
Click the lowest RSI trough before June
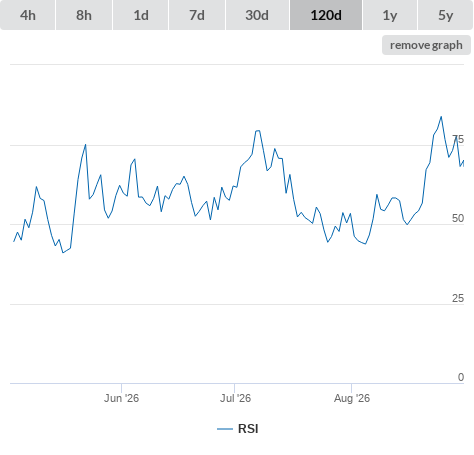click(63, 253)
